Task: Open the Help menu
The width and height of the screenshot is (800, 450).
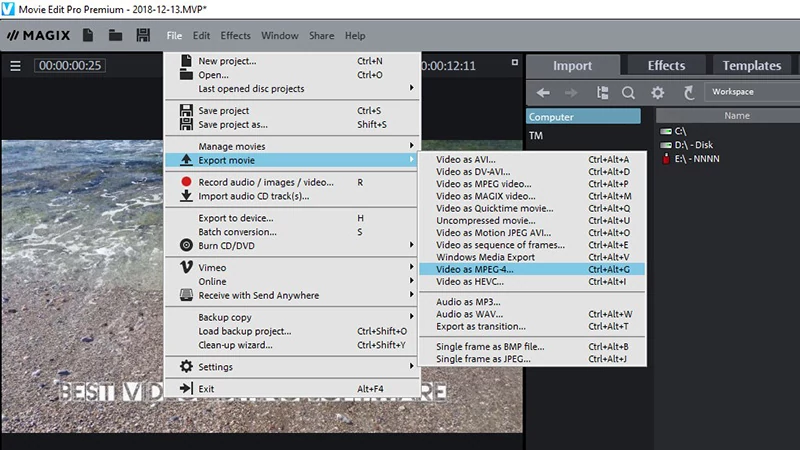Action: coord(355,36)
